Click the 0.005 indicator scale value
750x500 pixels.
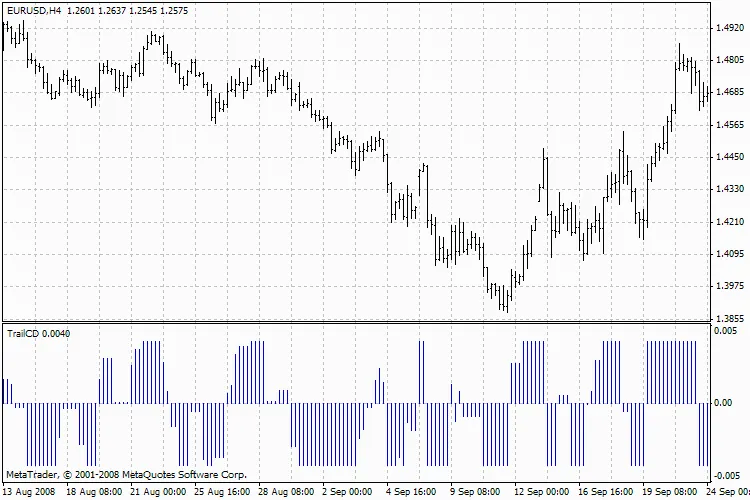pyautogui.click(x=726, y=331)
